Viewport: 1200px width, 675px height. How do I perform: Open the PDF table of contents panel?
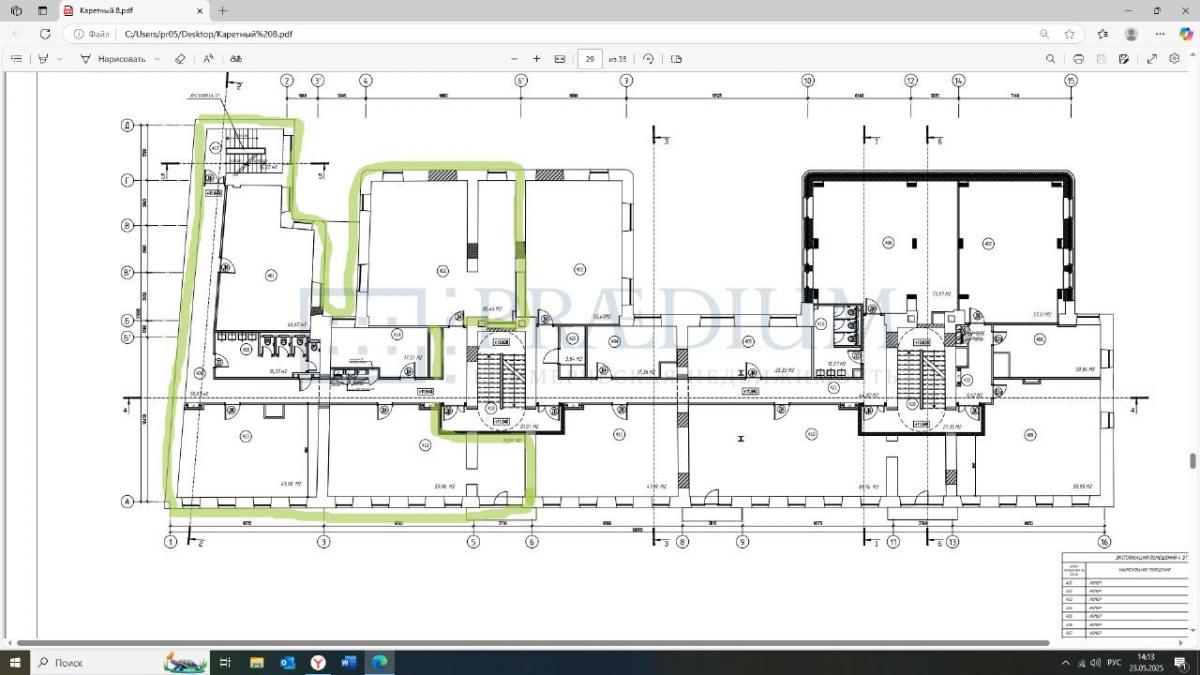coord(16,59)
